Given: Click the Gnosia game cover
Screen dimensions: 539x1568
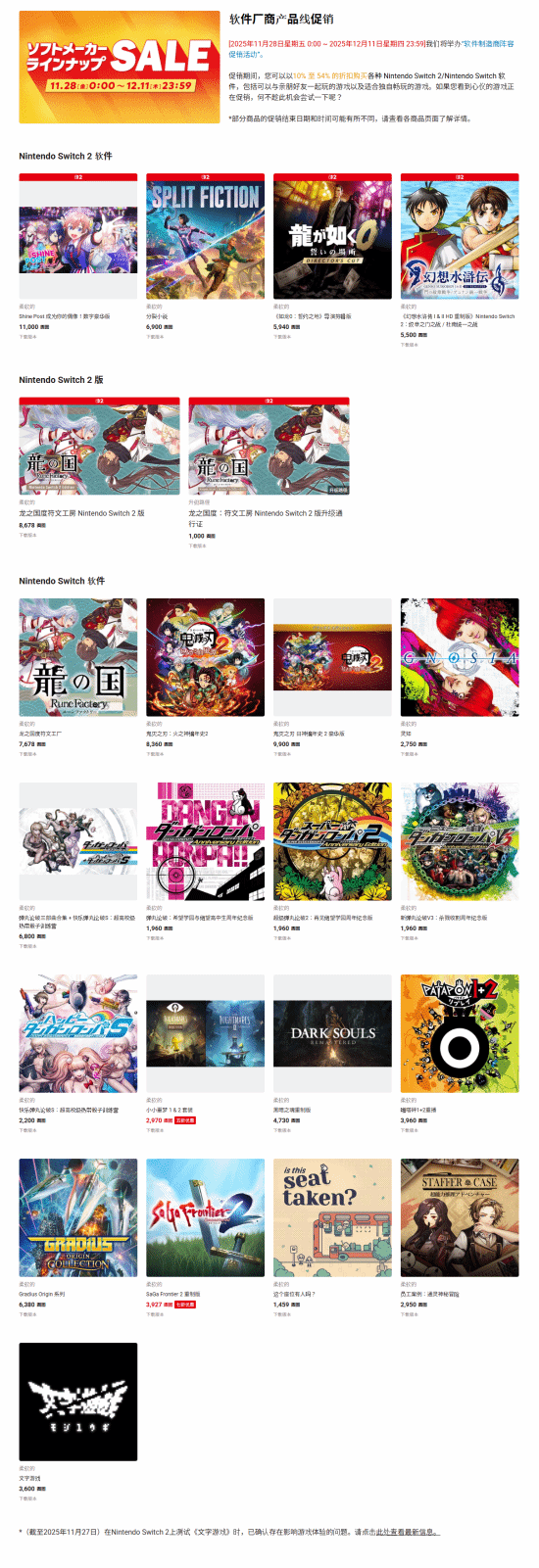Looking at the screenshot, I should coord(460,657).
